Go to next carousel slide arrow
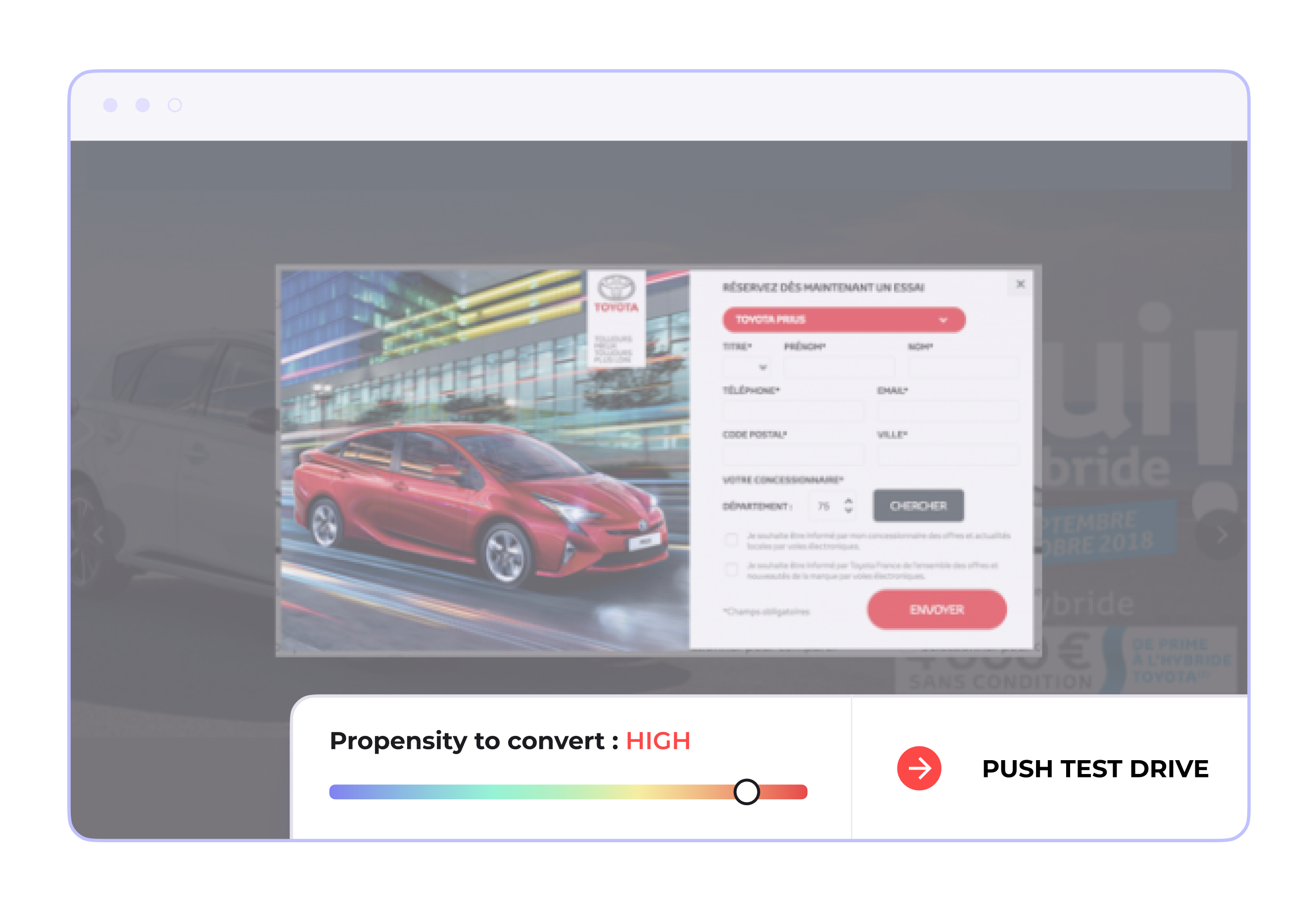1316x910 pixels. tap(1222, 535)
